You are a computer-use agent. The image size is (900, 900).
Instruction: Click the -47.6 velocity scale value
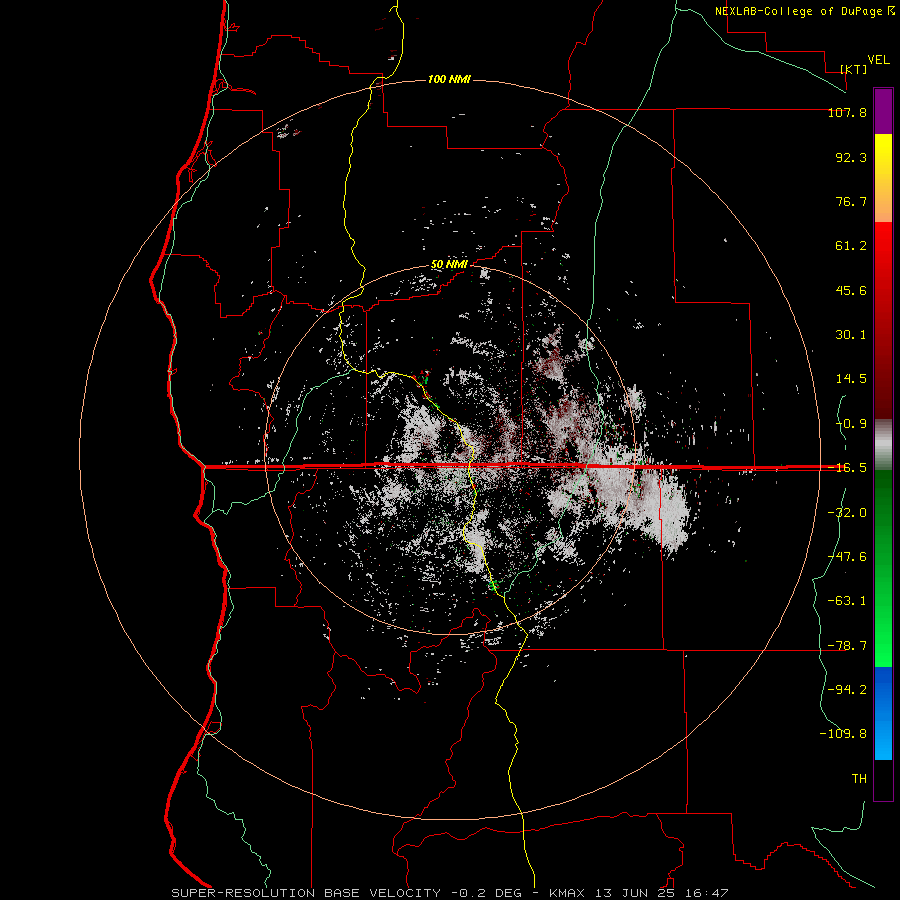[847, 557]
